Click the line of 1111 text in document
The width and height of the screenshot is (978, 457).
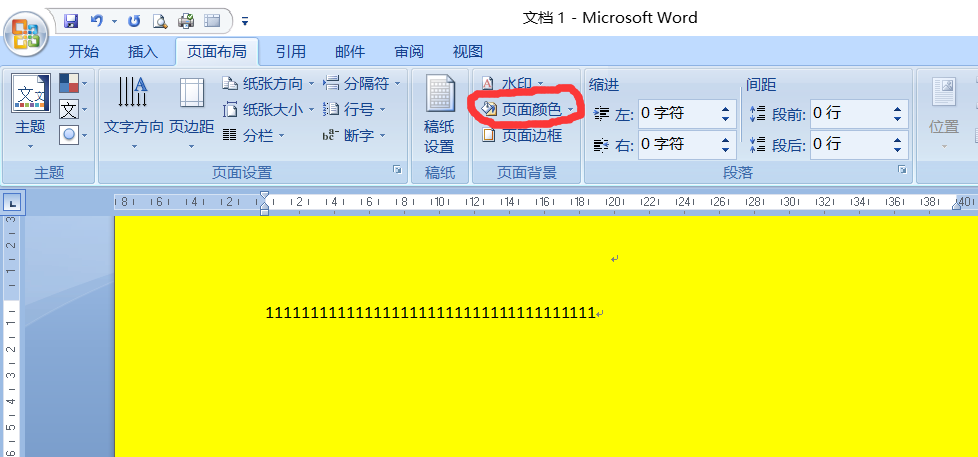click(430, 313)
